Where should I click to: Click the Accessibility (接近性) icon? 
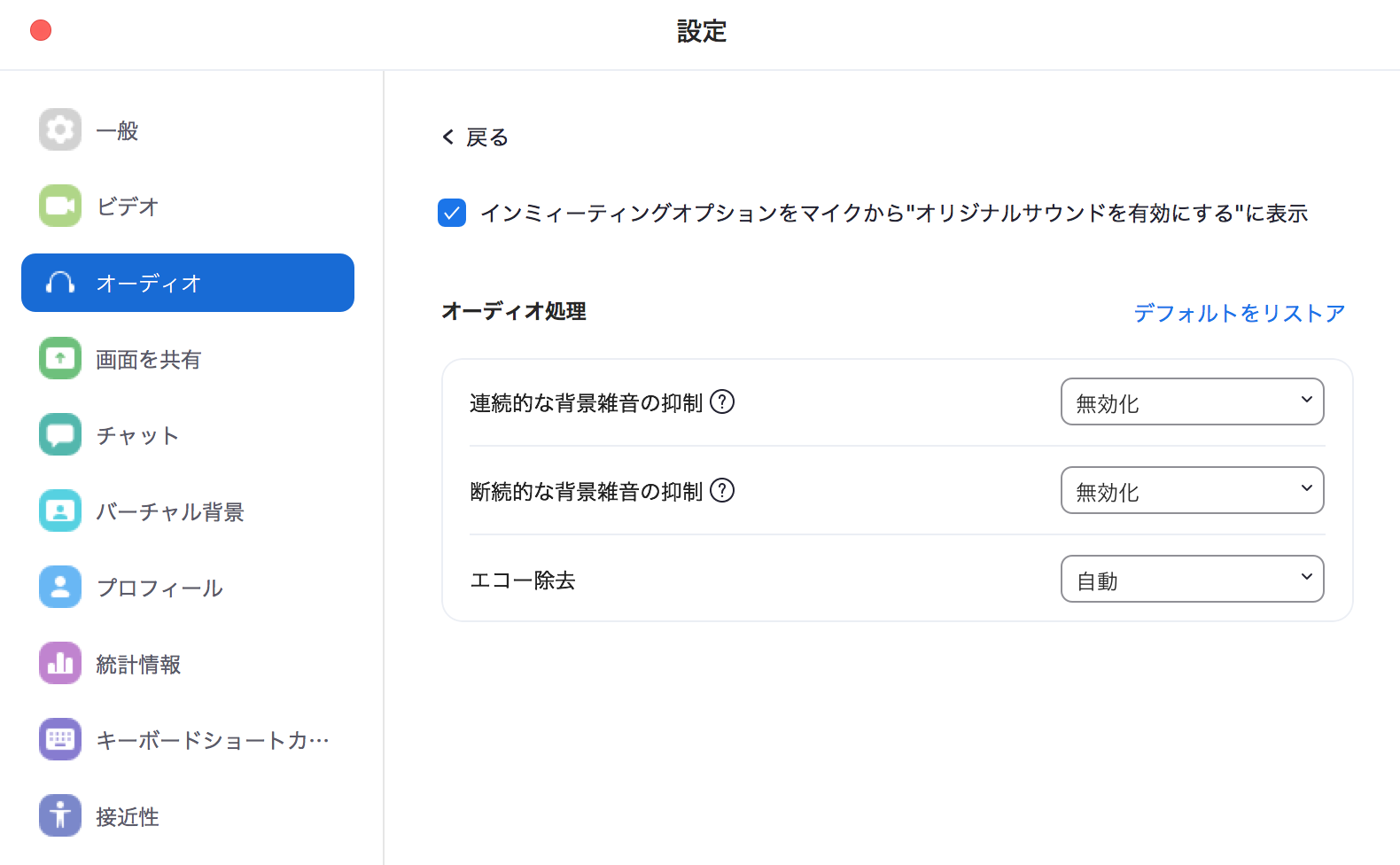[x=60, y=816]
